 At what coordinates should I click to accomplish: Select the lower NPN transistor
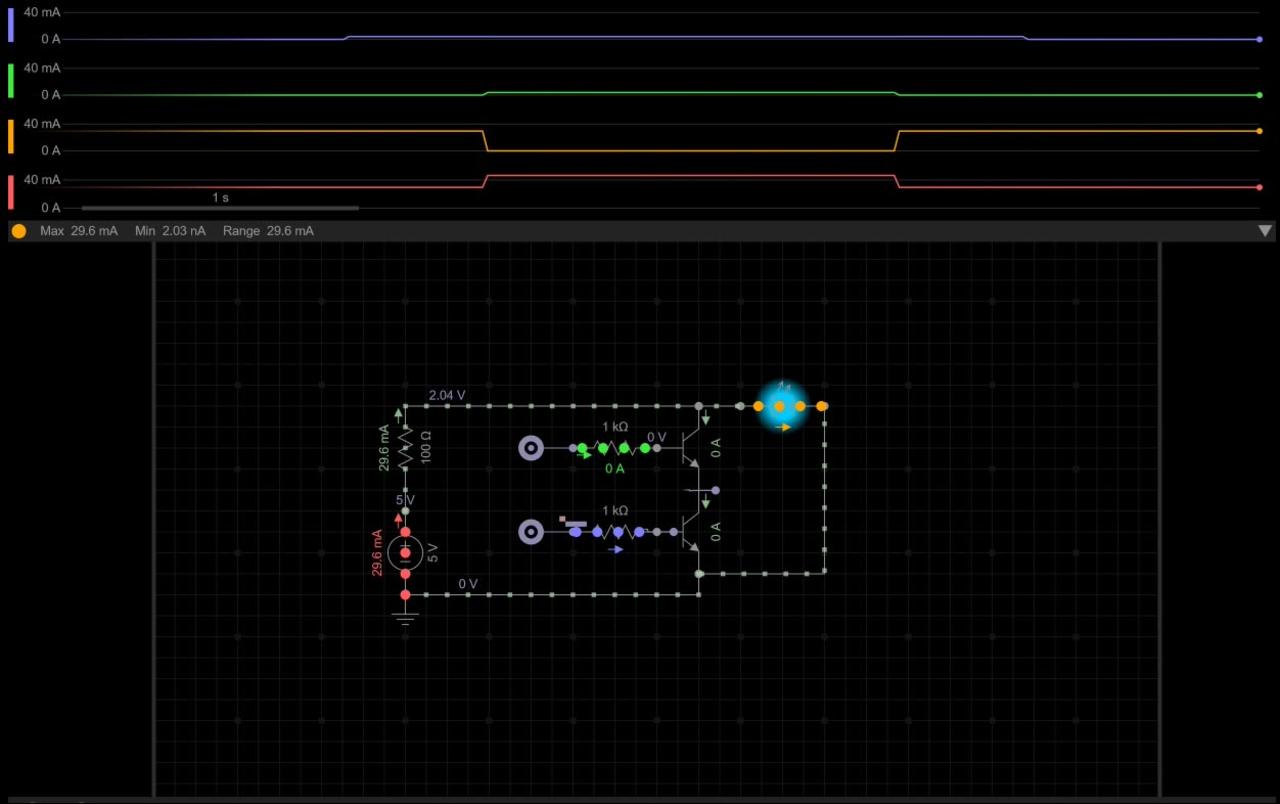point(690,532)
